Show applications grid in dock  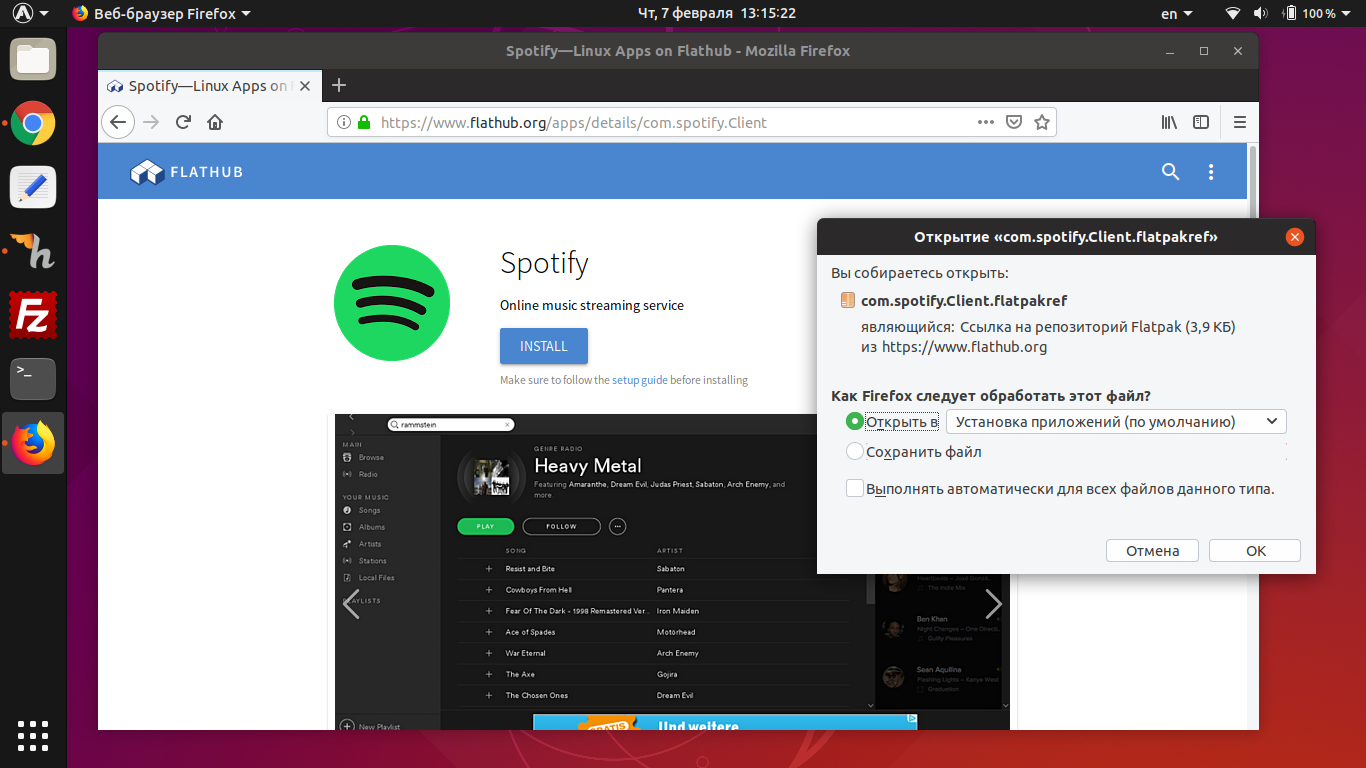[x=33, y=735]
